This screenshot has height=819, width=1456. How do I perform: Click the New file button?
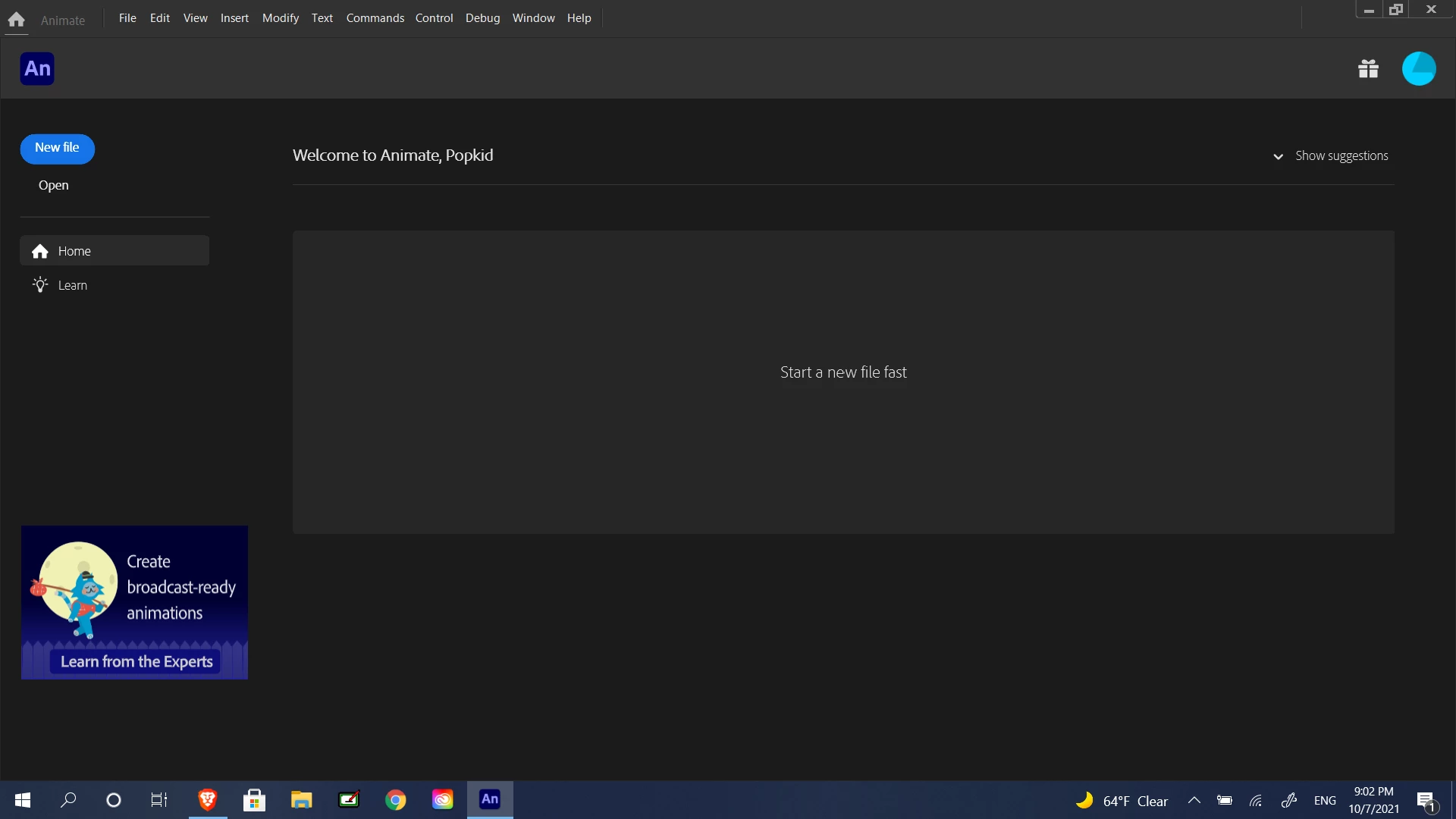click(57, 149)
